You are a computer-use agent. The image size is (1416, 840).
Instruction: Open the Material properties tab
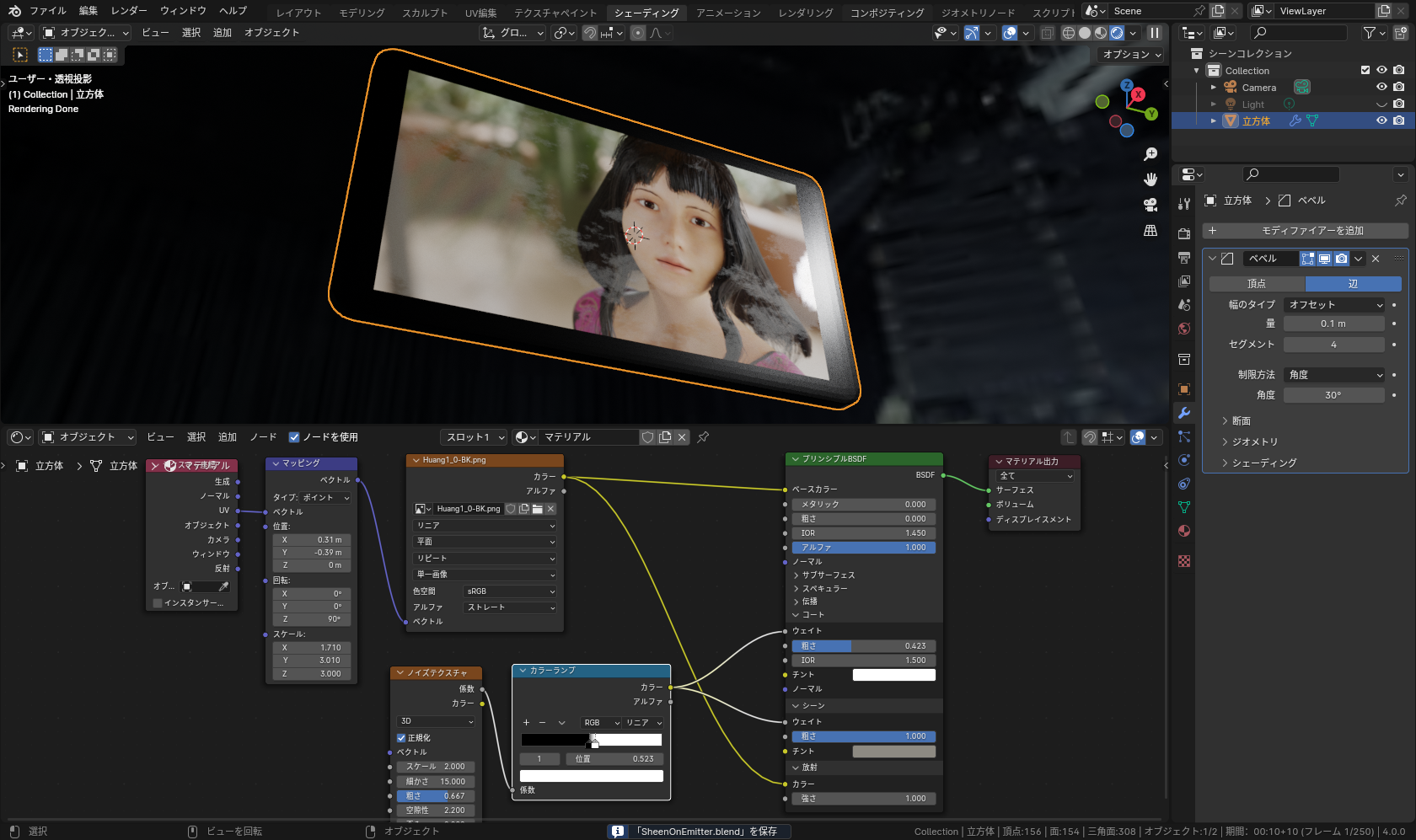[x=1184, y=531]
